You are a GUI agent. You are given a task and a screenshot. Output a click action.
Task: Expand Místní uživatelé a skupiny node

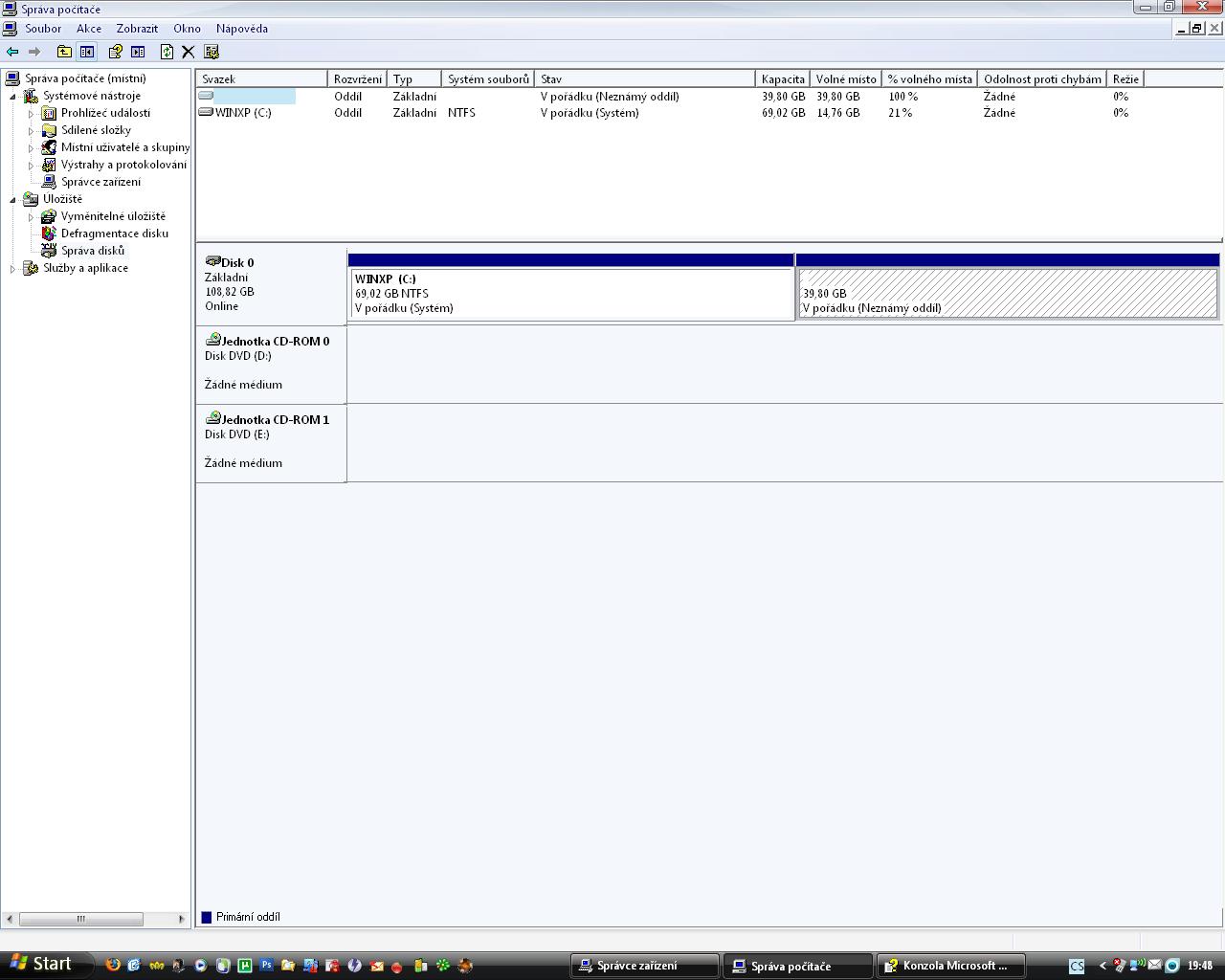click(x=31, y=148)
